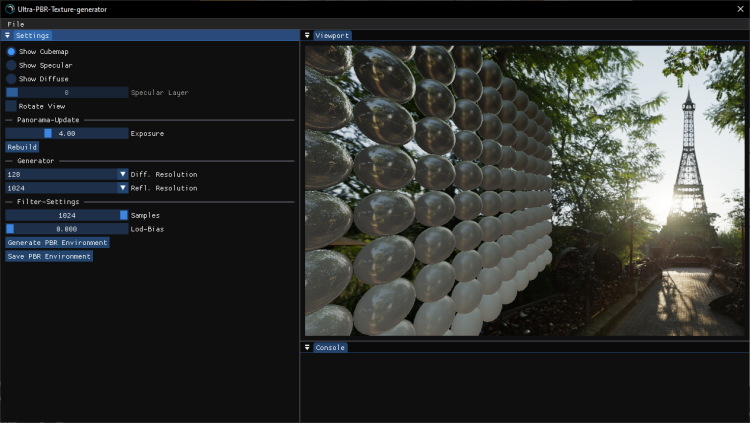Select the Show Cubemap radio button
The image size is (750, 423).
click(11, 51)
